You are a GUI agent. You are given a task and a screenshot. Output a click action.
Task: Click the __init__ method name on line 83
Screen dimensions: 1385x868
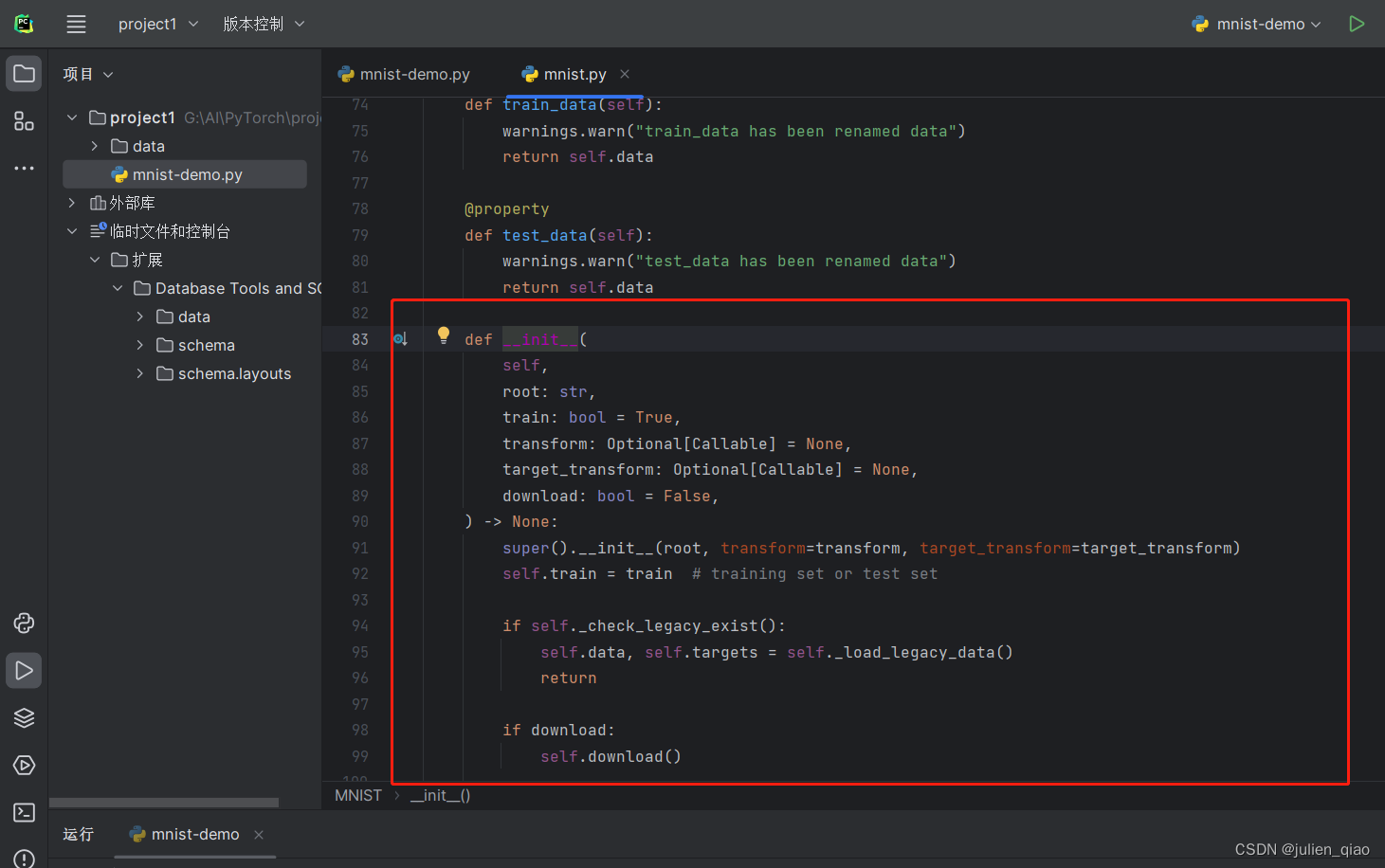pyautogui.click(x=540, y=339)
